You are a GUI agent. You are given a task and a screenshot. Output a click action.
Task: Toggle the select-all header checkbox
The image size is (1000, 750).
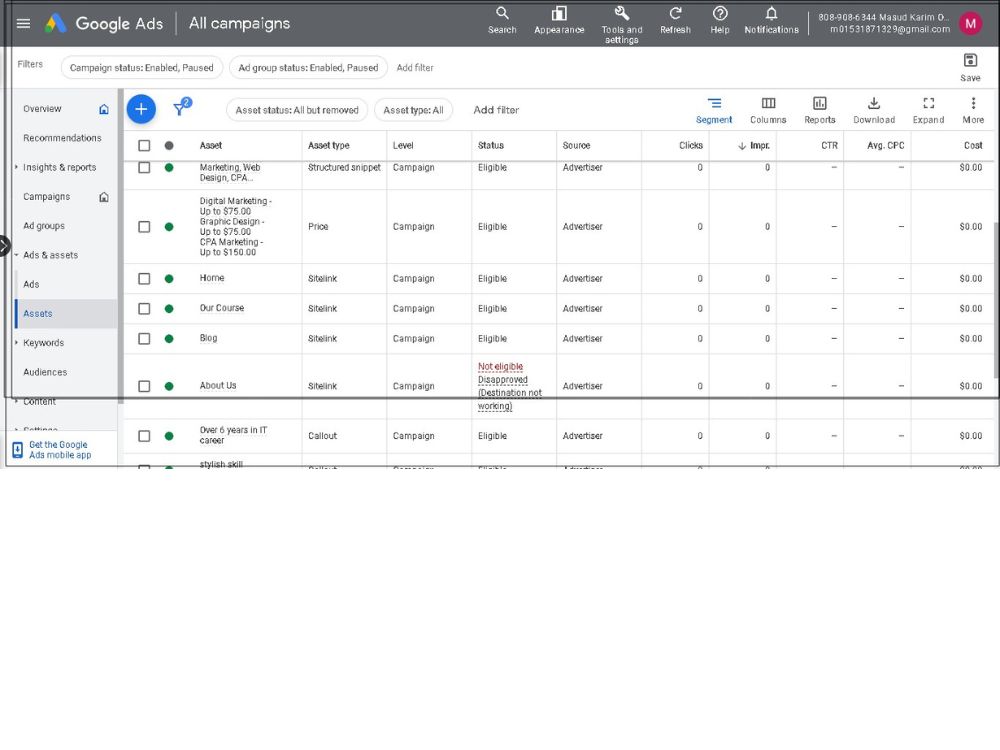click(144, 145)
